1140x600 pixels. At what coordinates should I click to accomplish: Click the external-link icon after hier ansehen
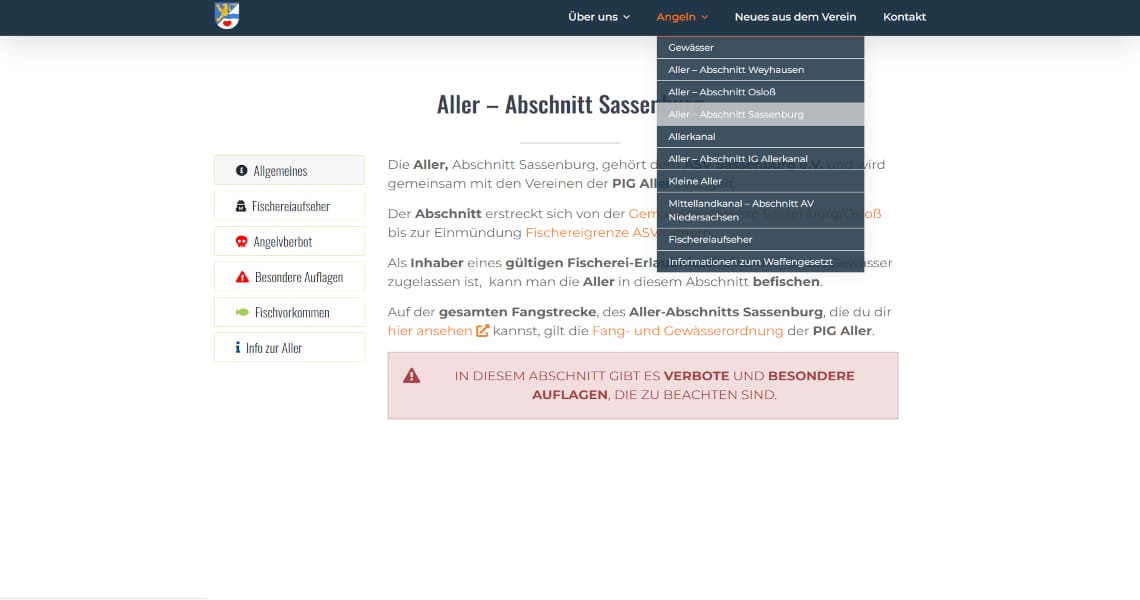[x=482, y=331]
